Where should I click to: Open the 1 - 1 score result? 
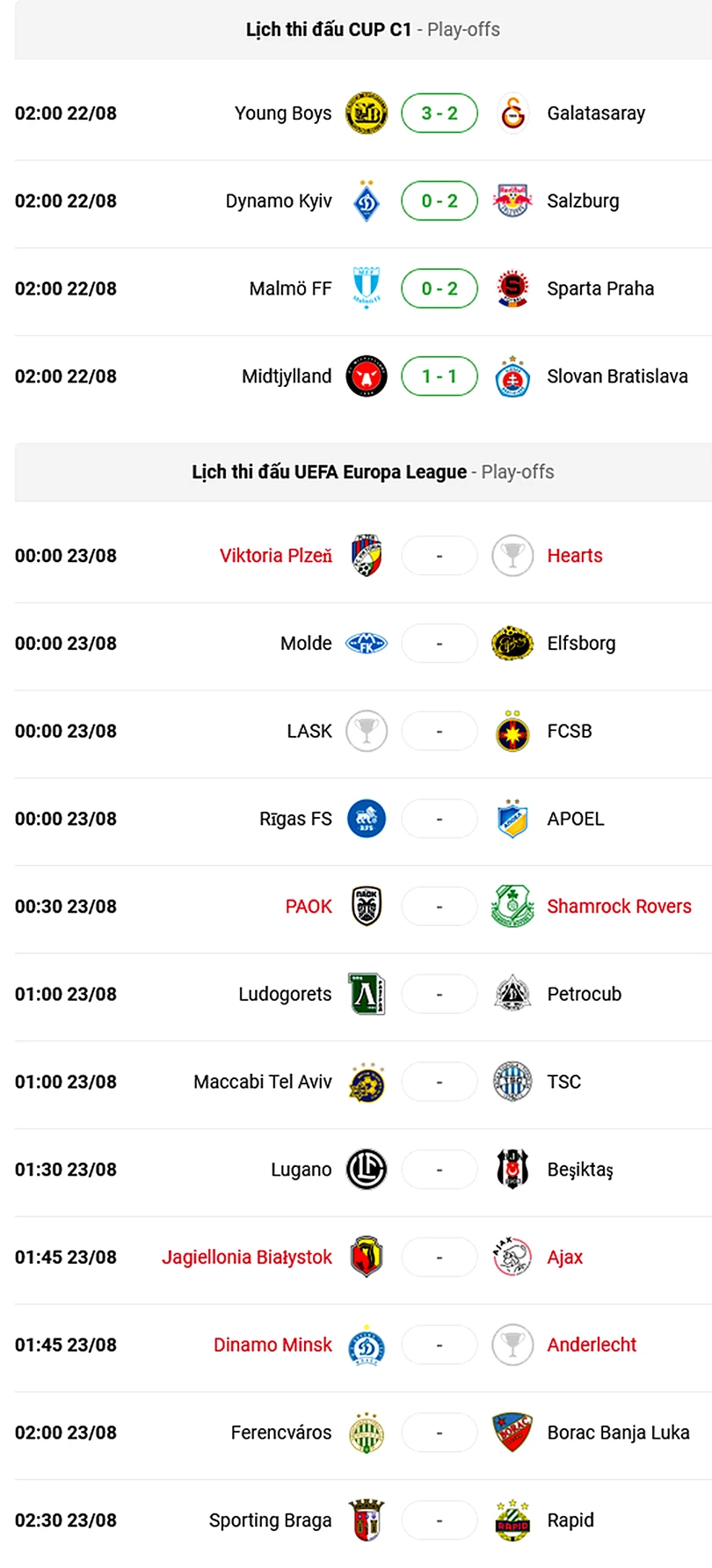pos(440,376)
